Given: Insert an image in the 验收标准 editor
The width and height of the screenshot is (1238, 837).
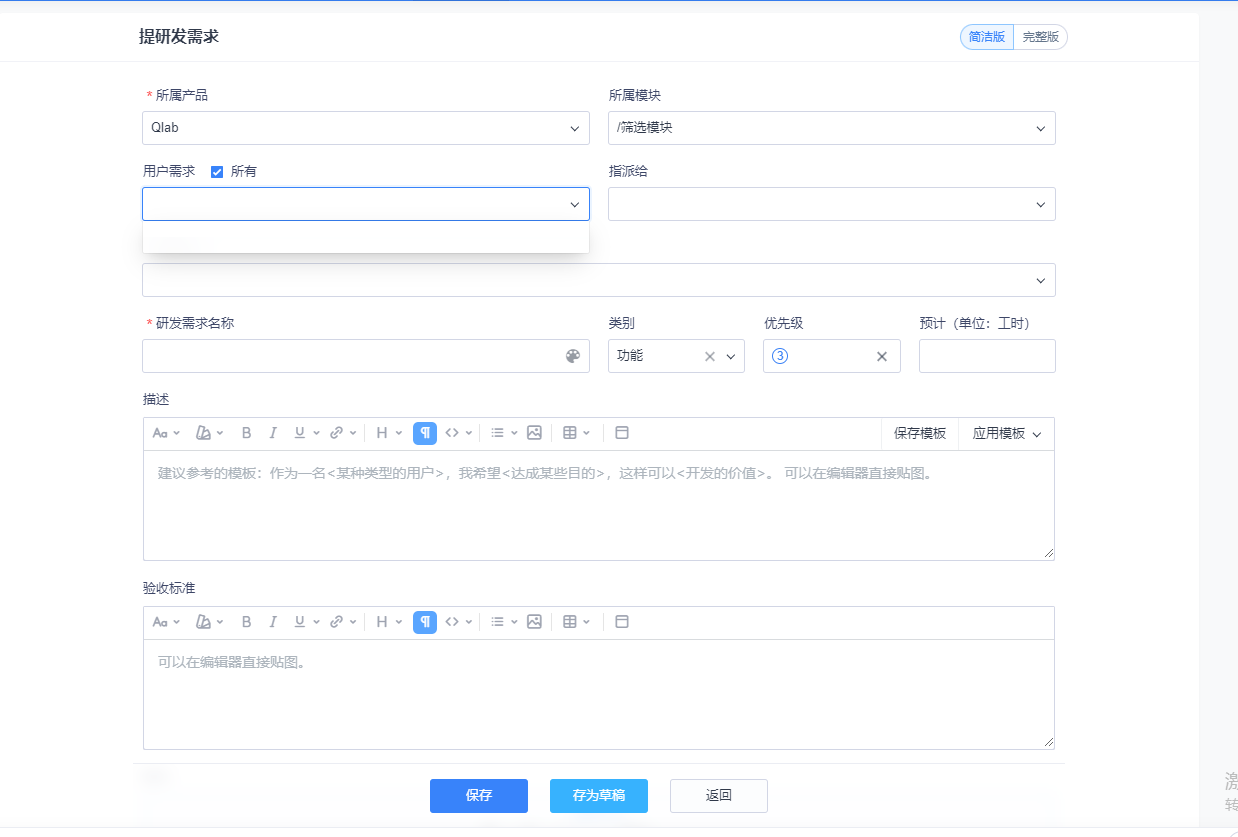Looking at the screenshot, I should tap(534, 622).
